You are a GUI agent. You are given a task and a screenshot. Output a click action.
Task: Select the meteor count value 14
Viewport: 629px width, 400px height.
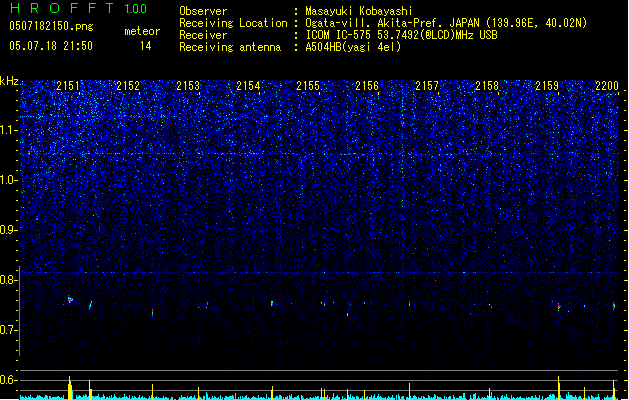(146, 46)
